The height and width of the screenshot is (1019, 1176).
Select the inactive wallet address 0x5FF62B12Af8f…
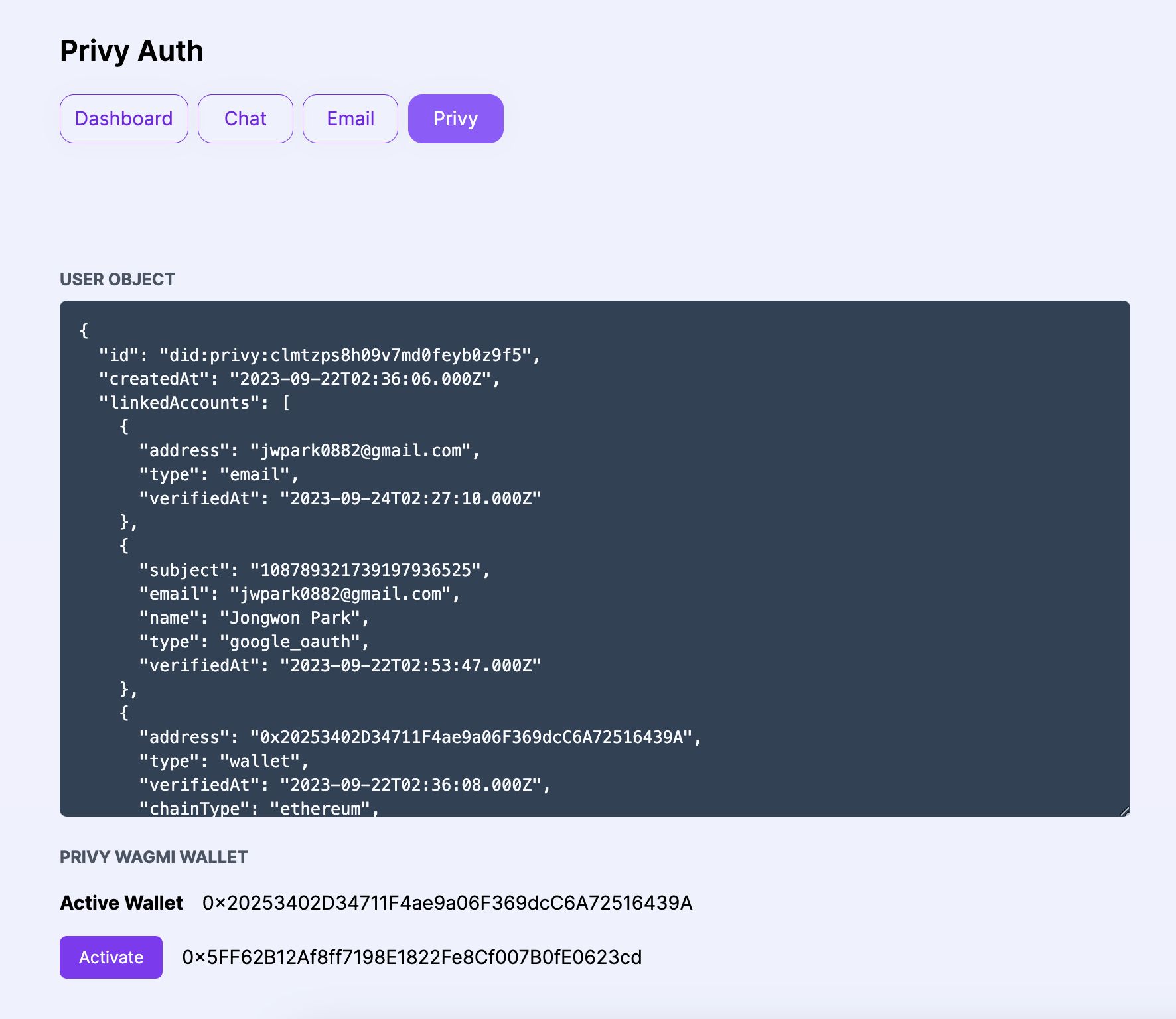click(x=412, y=957)
